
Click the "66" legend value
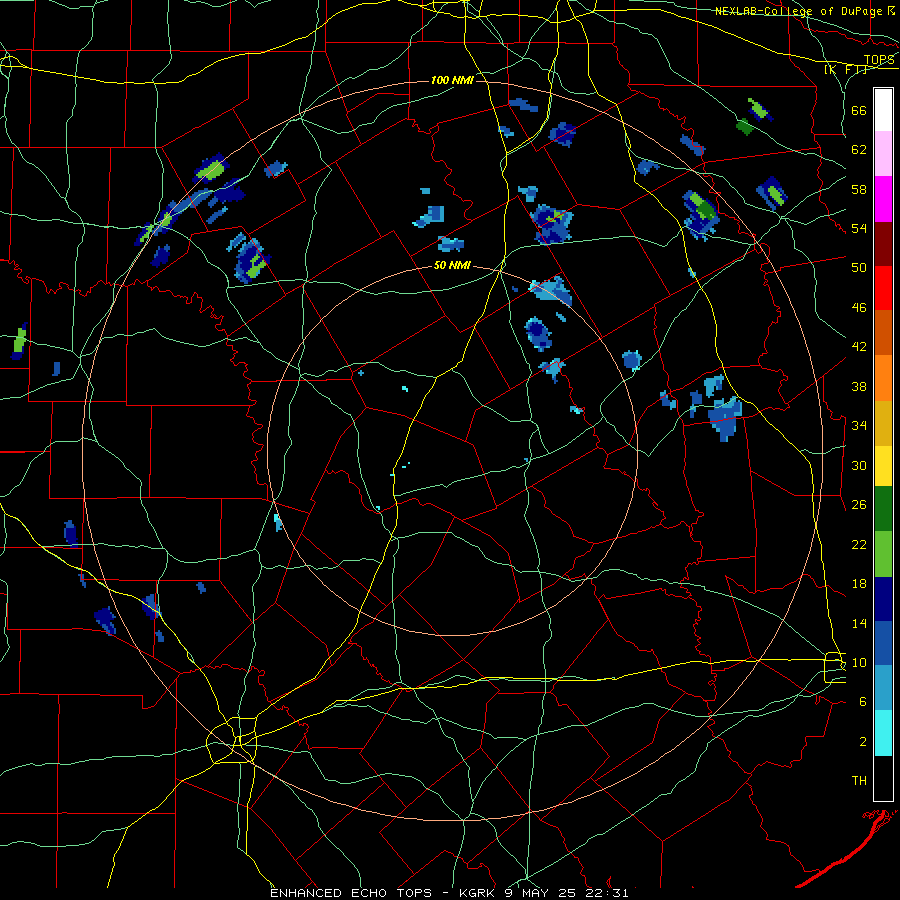tap(859, 111)
